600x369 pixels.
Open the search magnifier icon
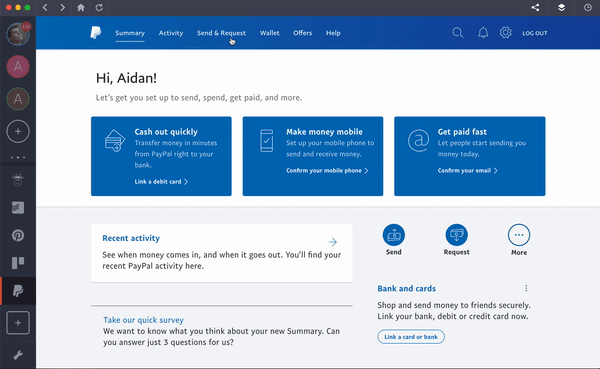458,33
